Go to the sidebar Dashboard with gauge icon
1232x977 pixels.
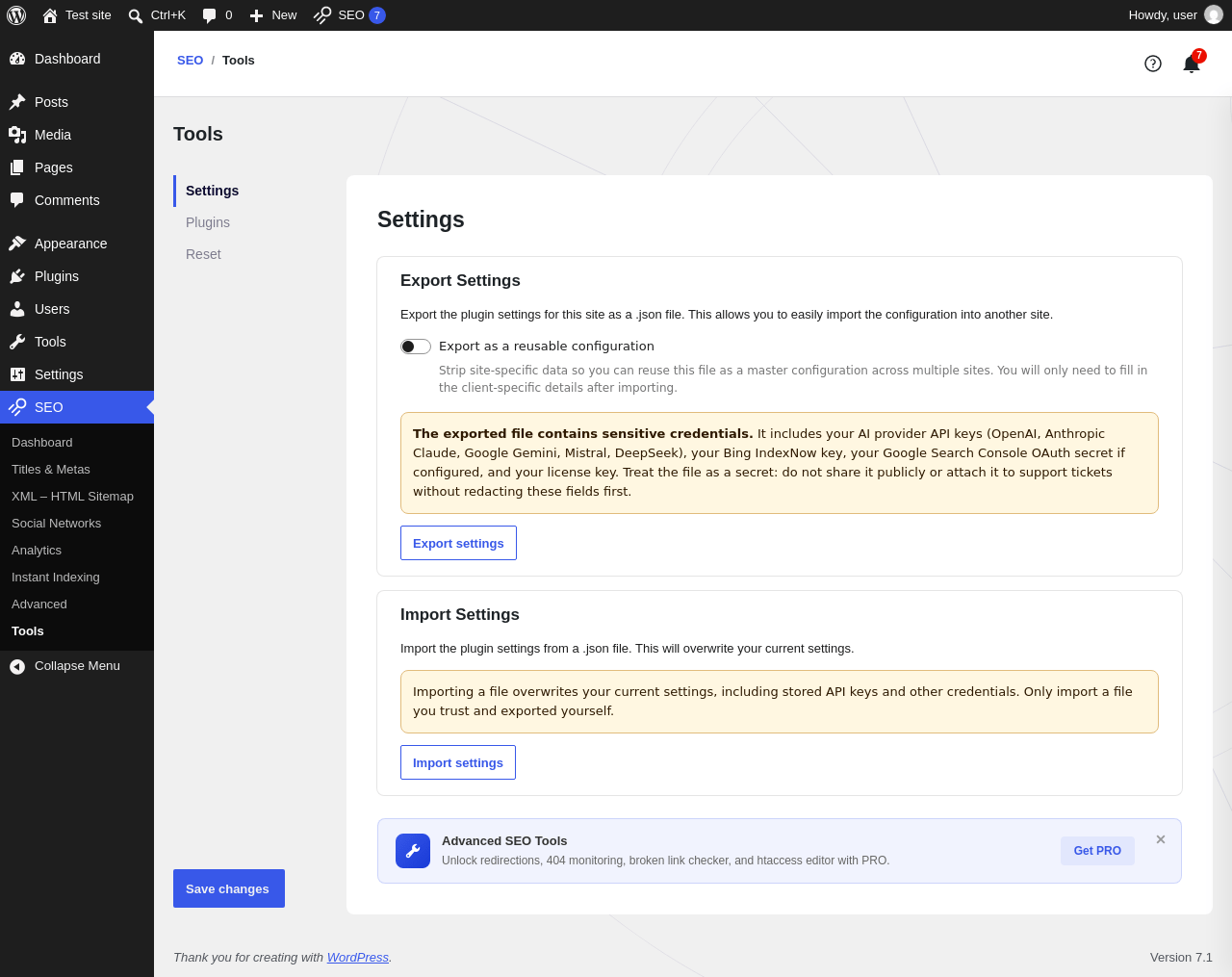[x=77, y=59]
